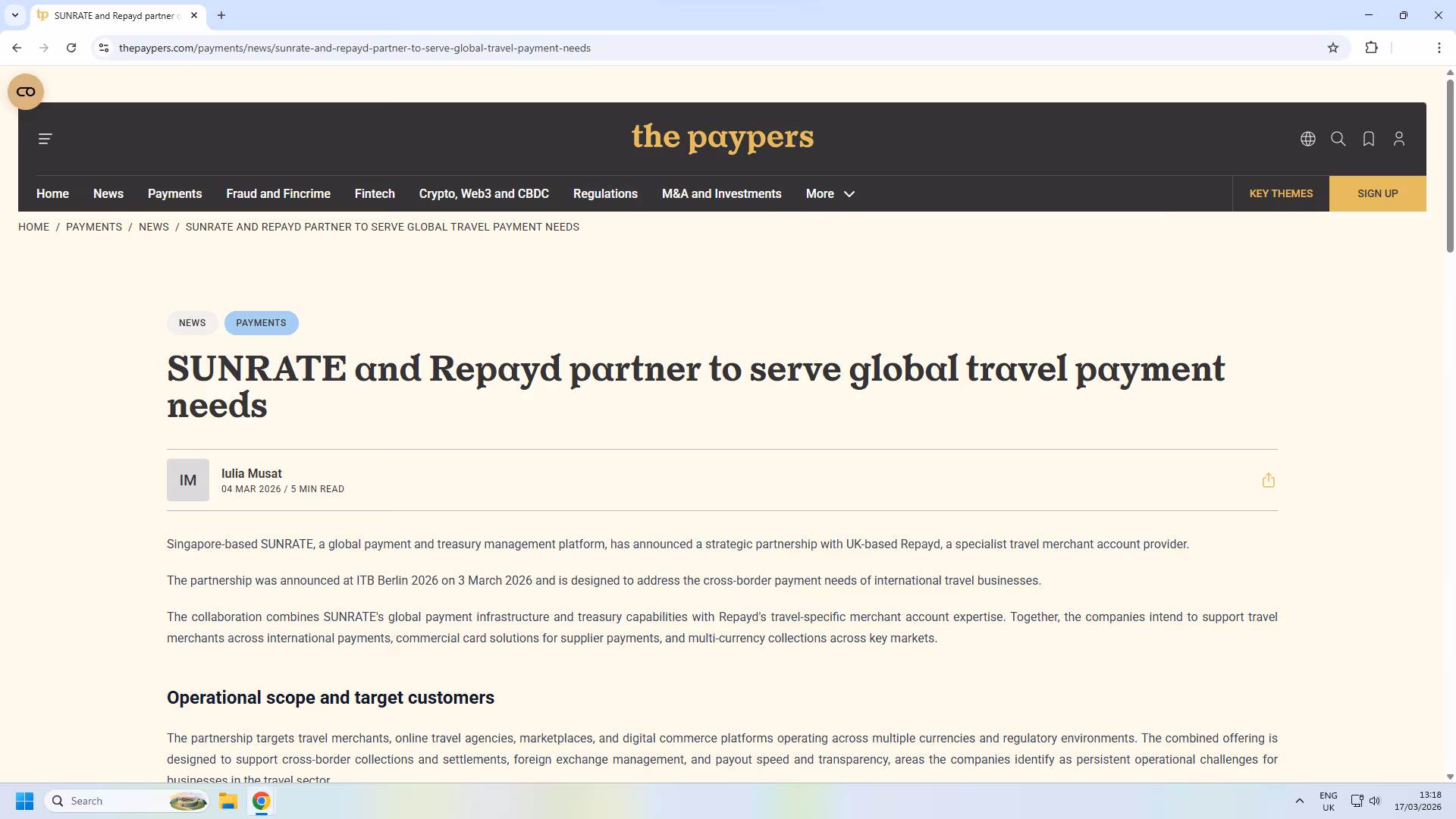Go to Home in the navigation bar

point(52,194)
